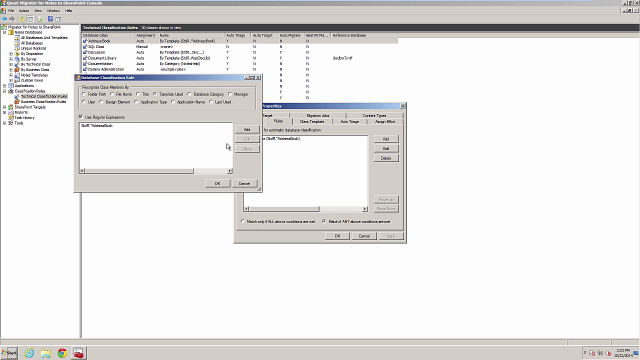Toggle the Use Regular Expressions checkbox
The width and height of the screenshot is (640, 360).
pyautogui.click(x=81, y=117)
